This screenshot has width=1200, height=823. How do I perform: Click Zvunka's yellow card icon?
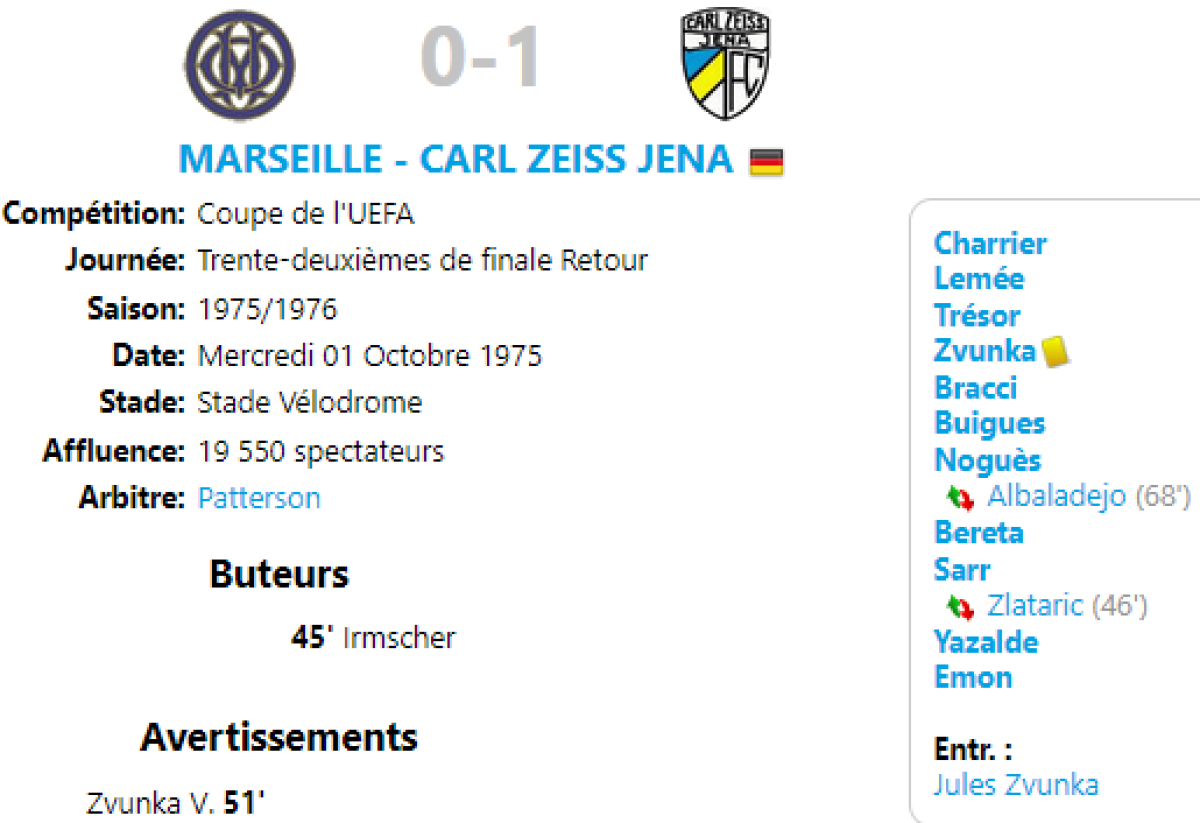(1055, 351)
